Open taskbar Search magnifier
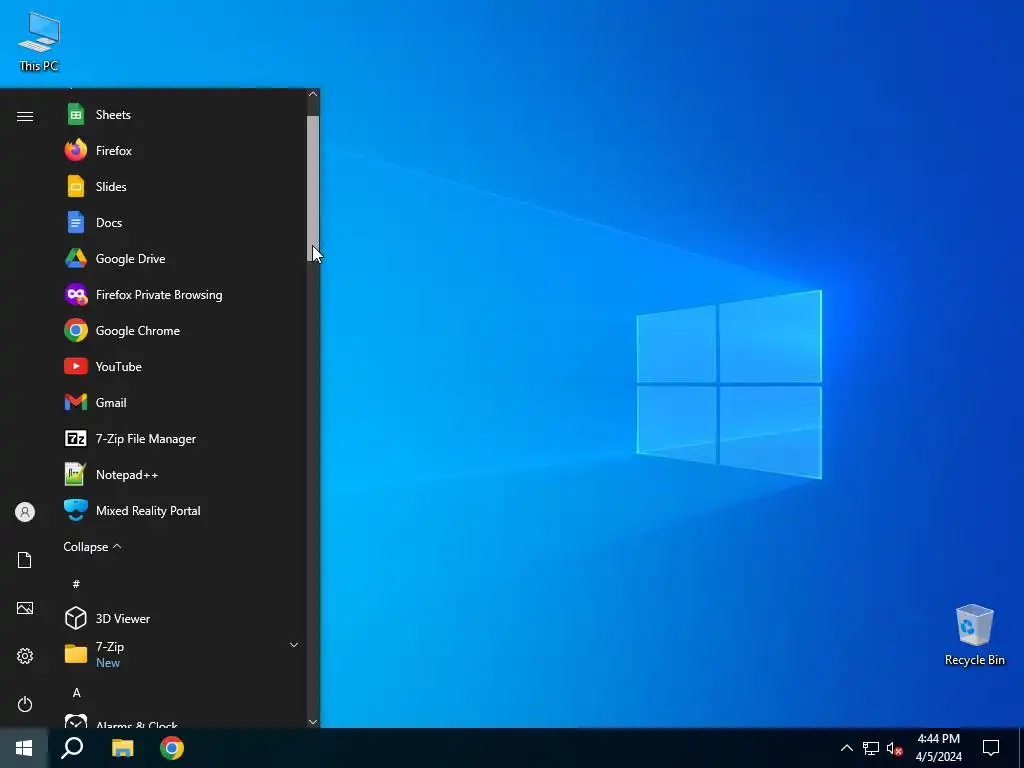The width and height of the screenshot is (1024, 768). point(72,748)
